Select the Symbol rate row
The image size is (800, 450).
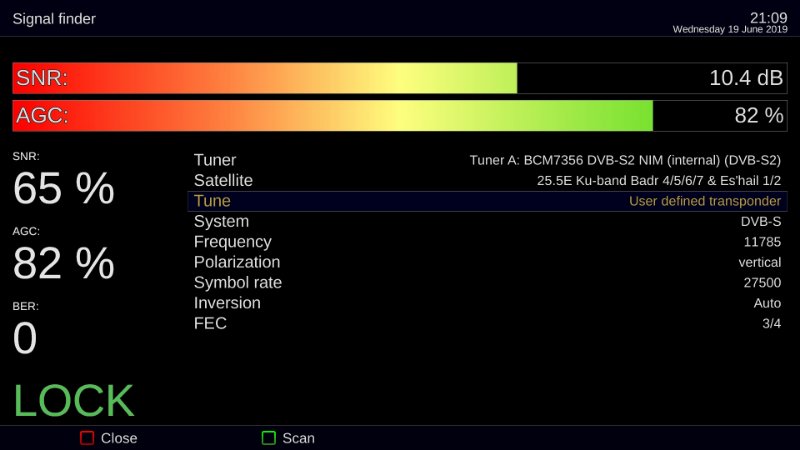[x=487, y=283]
